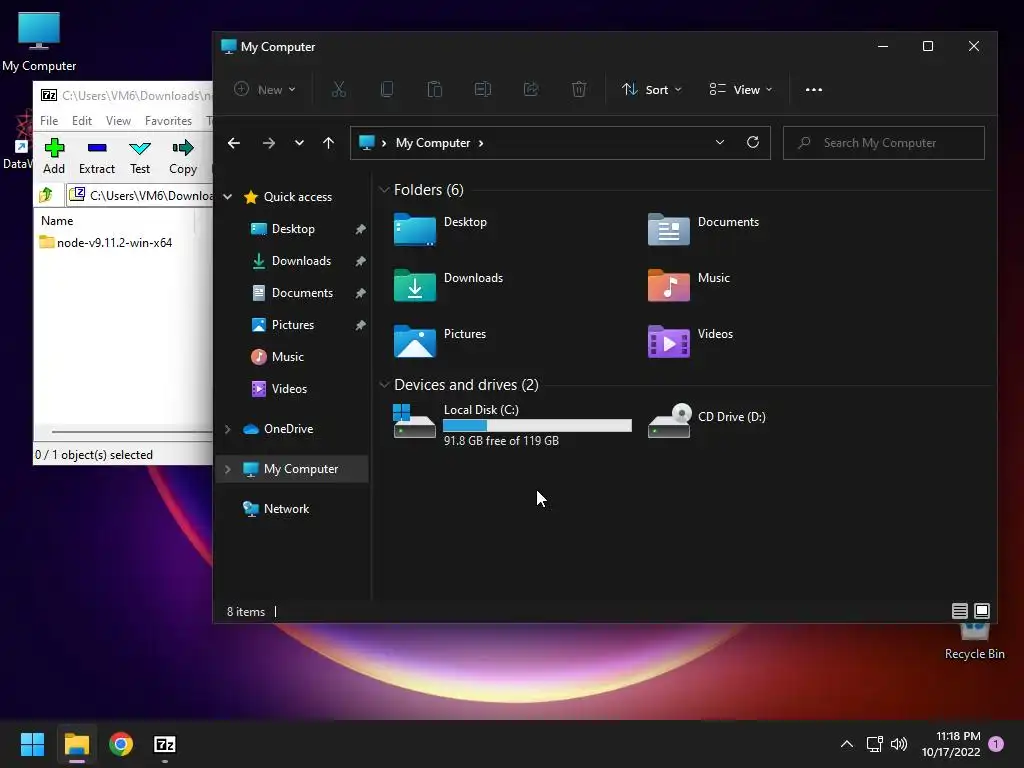Go up one level with the up arrow
Screen dimensions: 1024x768
(x=328, y=143)
